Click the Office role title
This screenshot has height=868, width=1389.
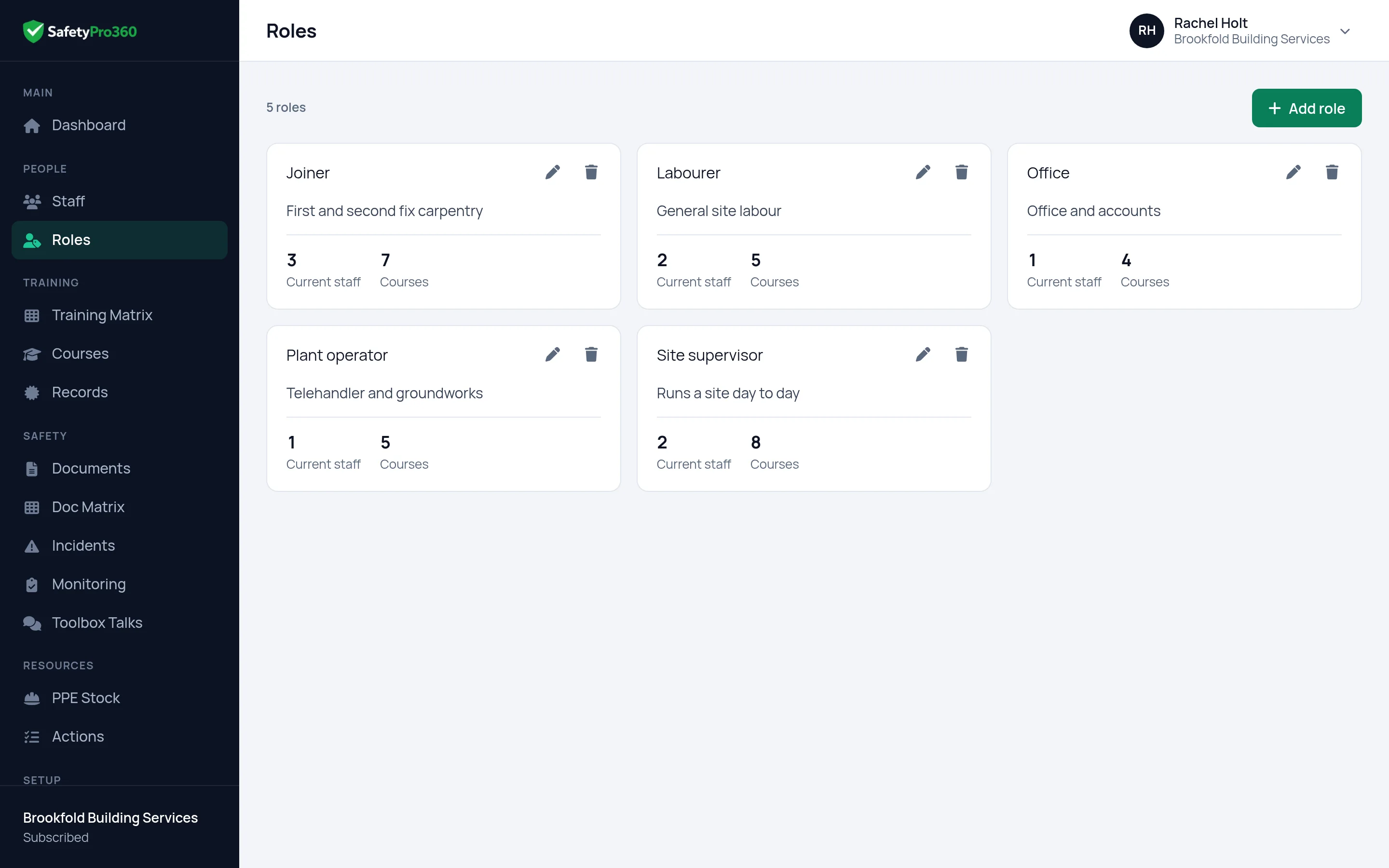point(1048,173)
